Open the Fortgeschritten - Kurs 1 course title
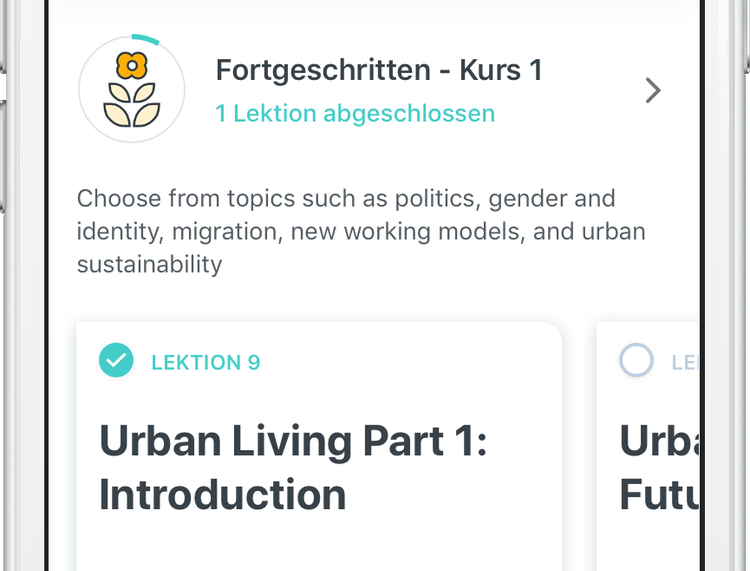Screen dimensions: 750x571 click(x=379, y=70)
